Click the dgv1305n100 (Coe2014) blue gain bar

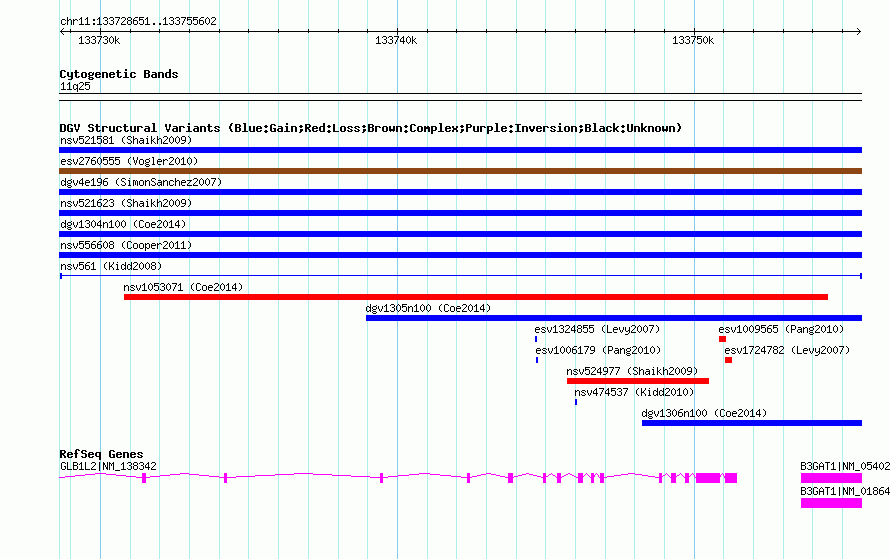point(613,318)
